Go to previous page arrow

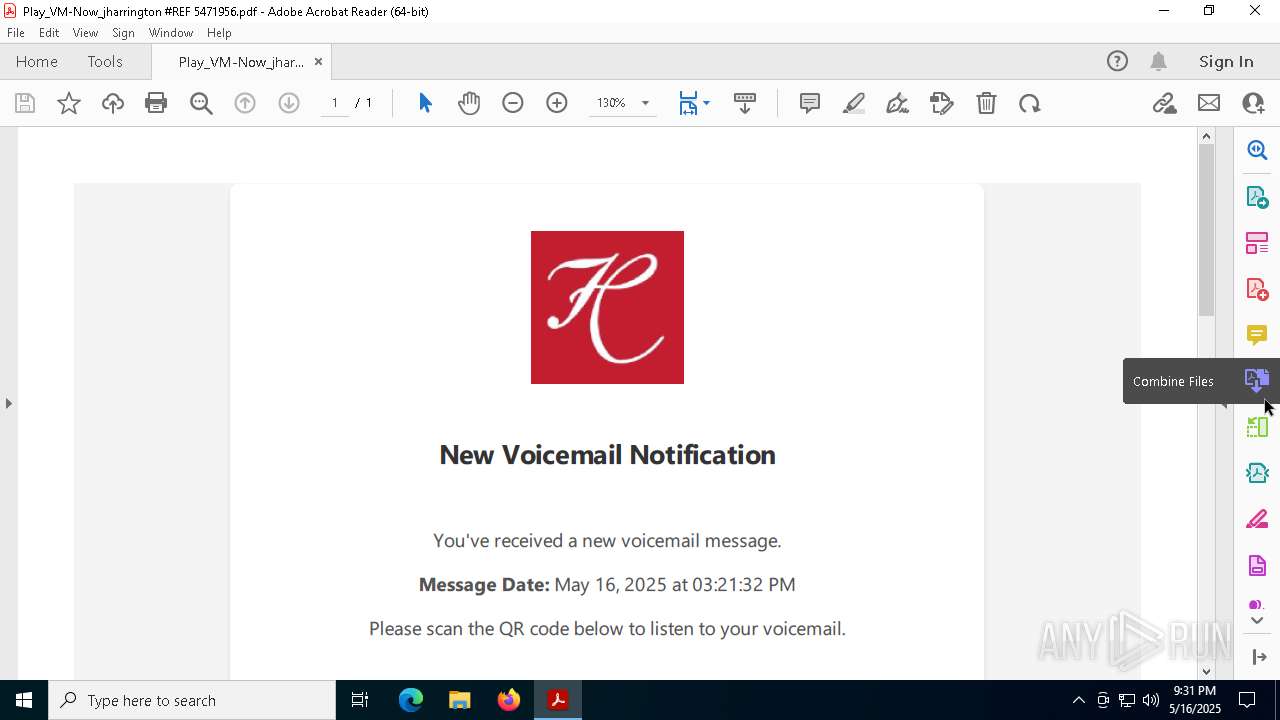(x=245, y=103)
